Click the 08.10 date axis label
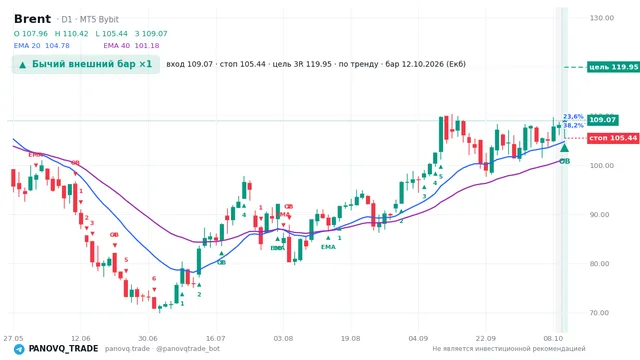This screenshot has height=360, width=640. (553, 338)
